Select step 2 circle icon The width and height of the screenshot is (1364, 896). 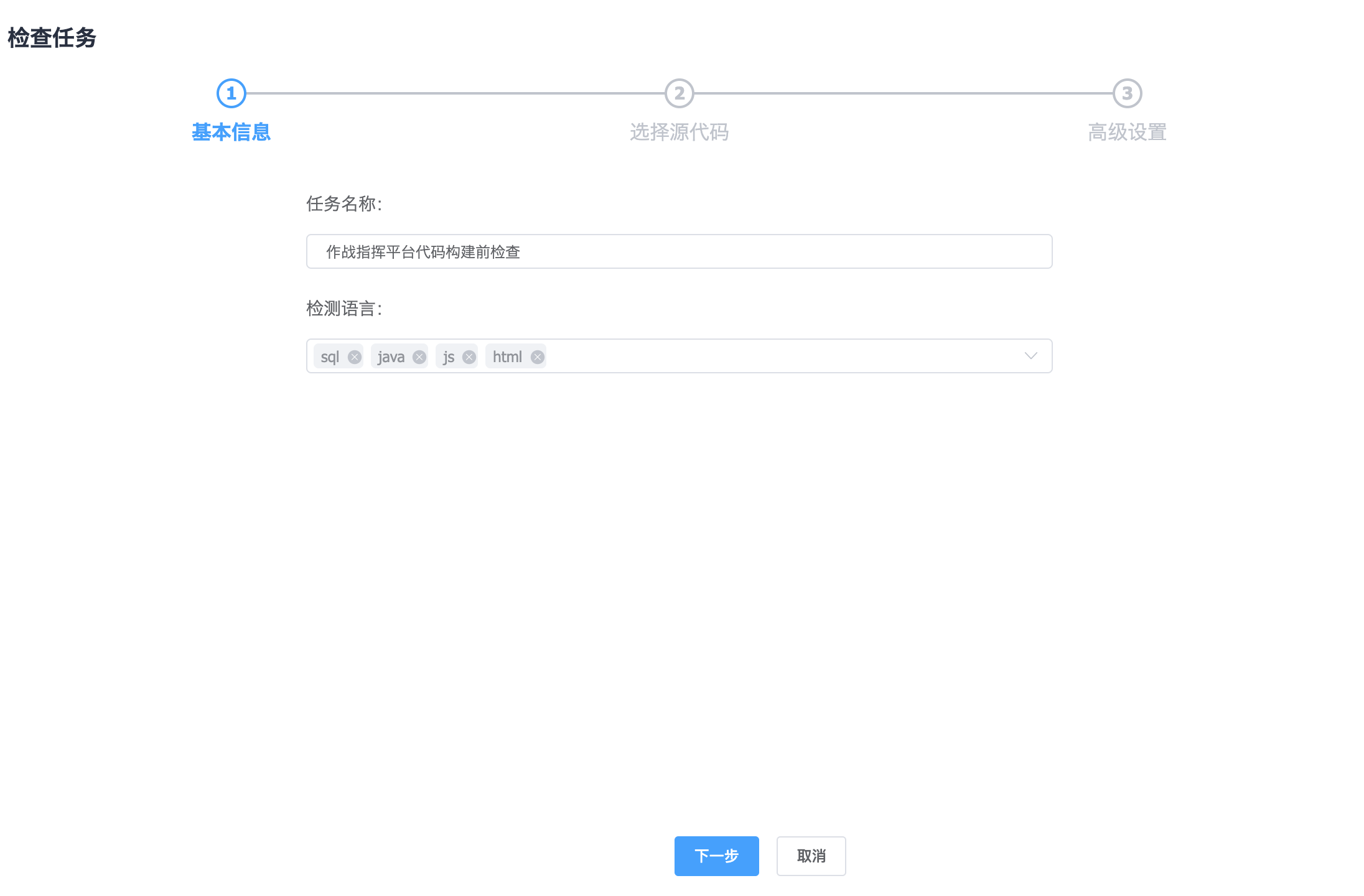[x=680, y=93]
